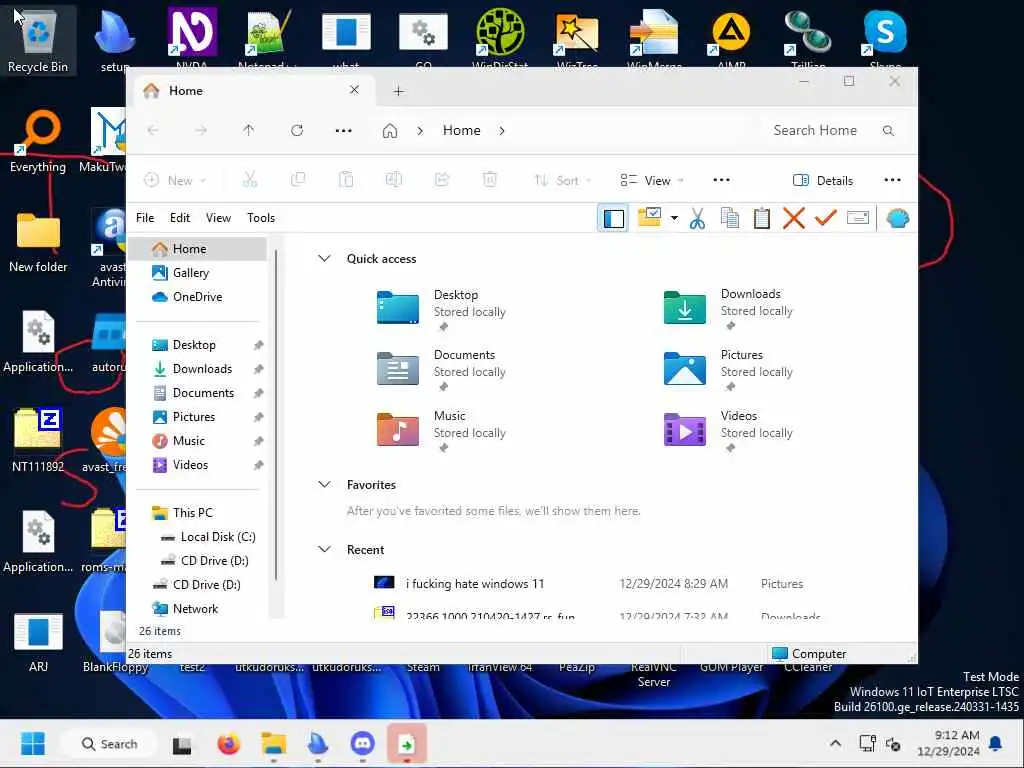Image resolution: width=1024 pixels, height=768 pixels.
Task: Click the Copy pages icon in classic toolbar
Action: [x=729, y=218]
